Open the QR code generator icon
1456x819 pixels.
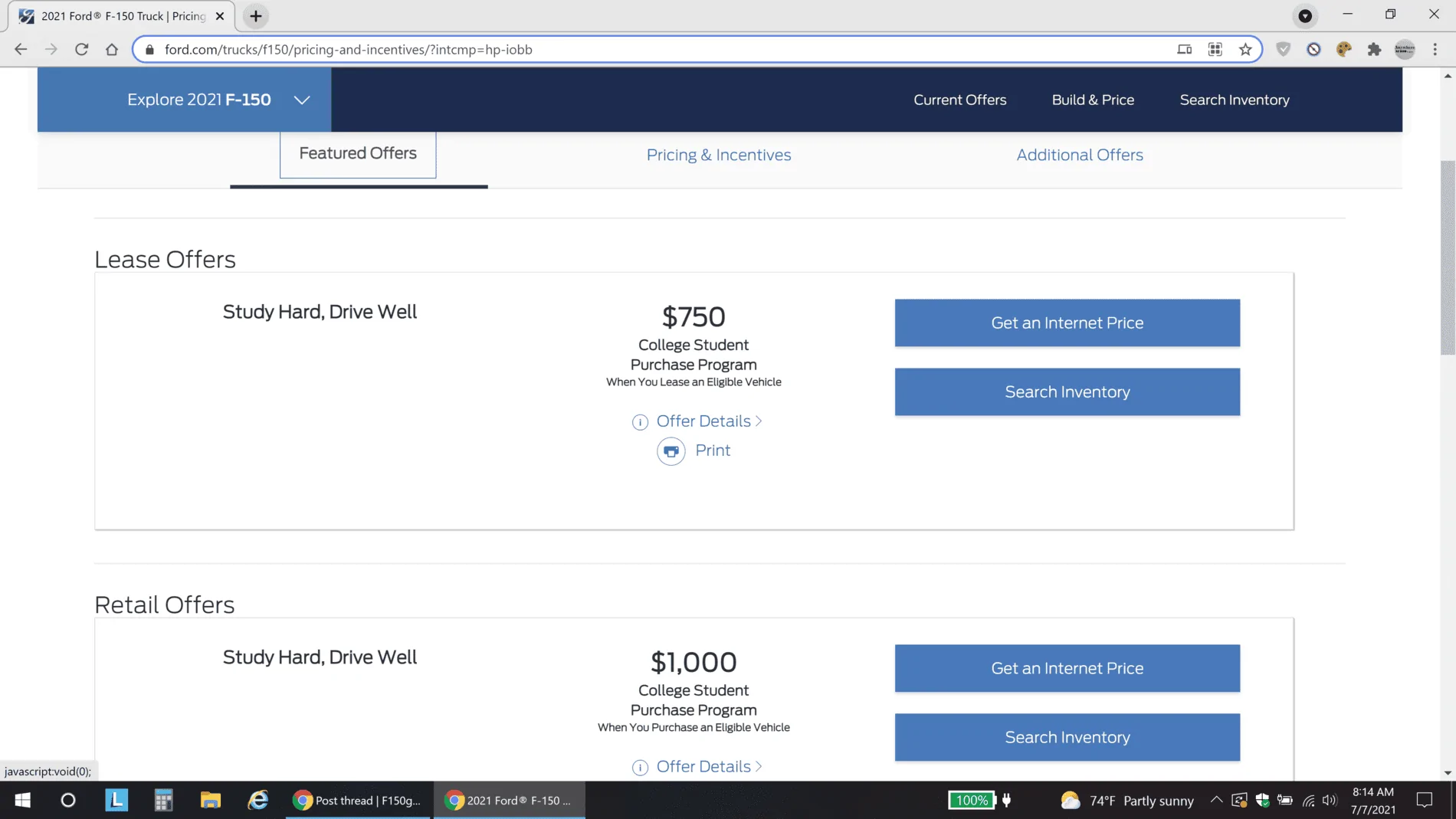(x=1215, y=49)
